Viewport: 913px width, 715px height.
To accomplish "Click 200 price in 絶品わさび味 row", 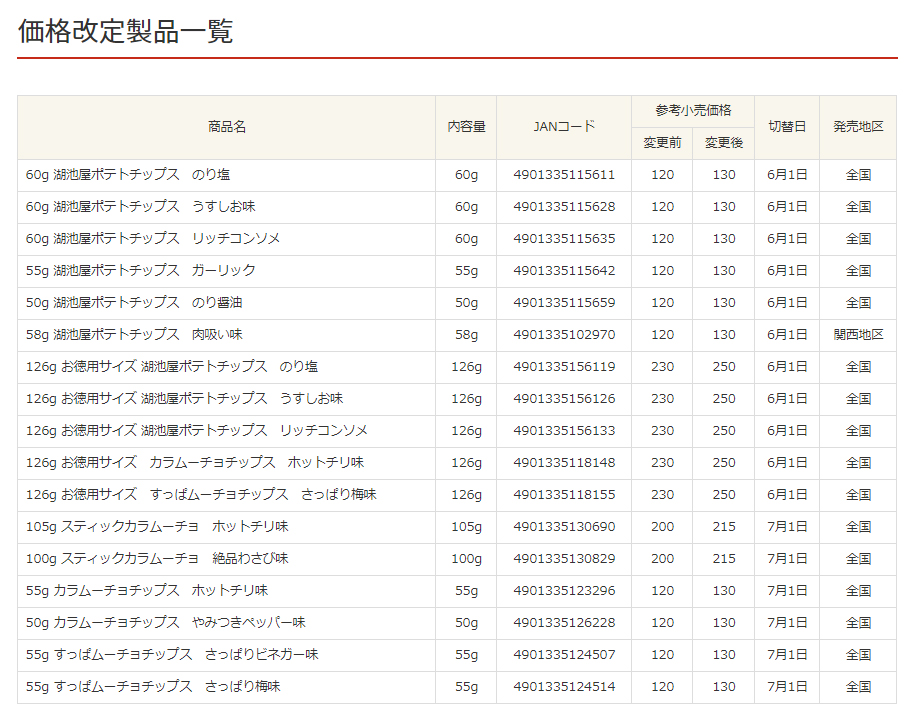I will pos(662,559).
